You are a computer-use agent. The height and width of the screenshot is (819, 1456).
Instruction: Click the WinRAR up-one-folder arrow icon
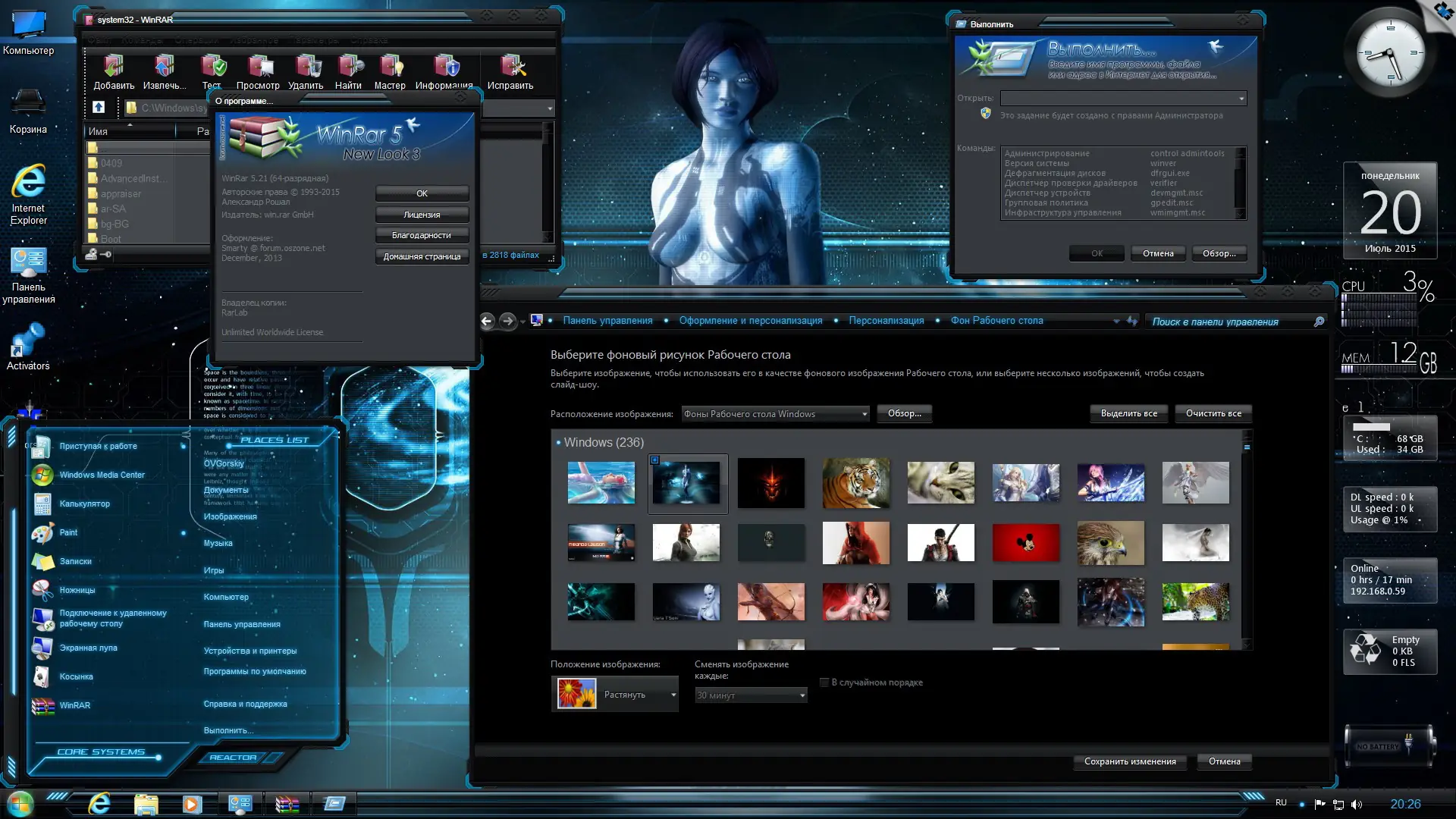99,107
